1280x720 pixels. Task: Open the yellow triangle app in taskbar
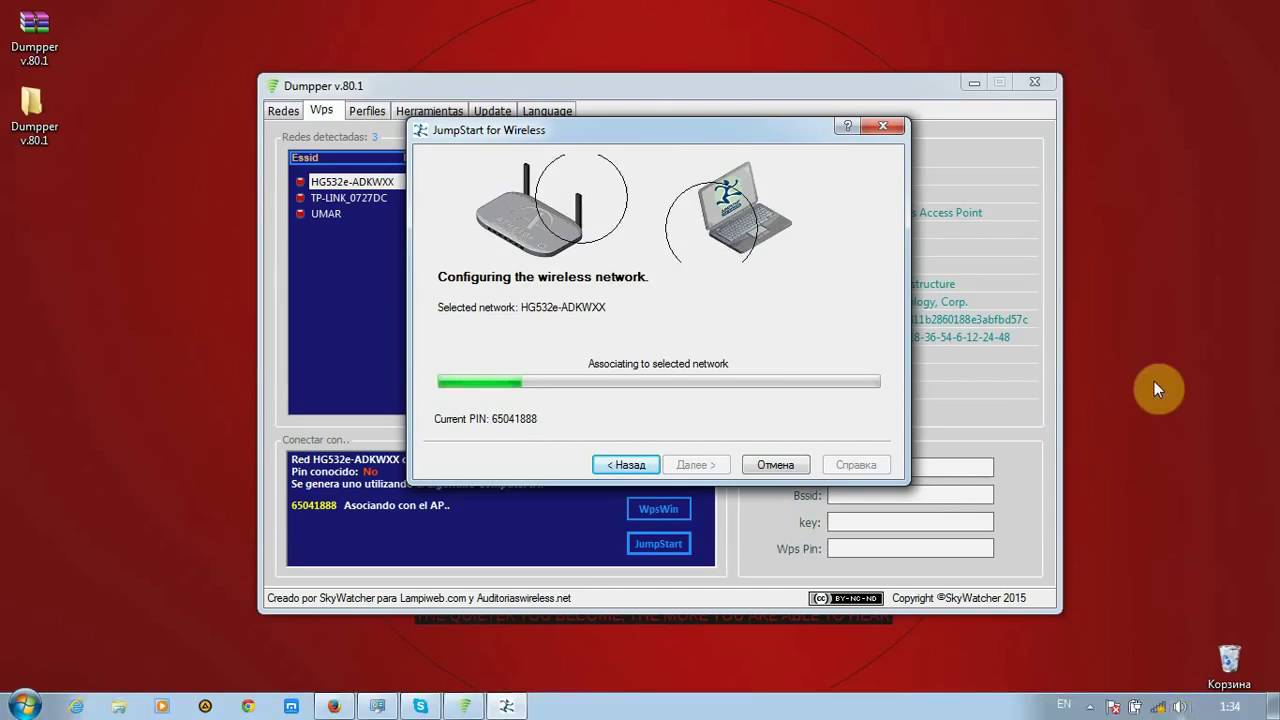click(x=205, y=706)
